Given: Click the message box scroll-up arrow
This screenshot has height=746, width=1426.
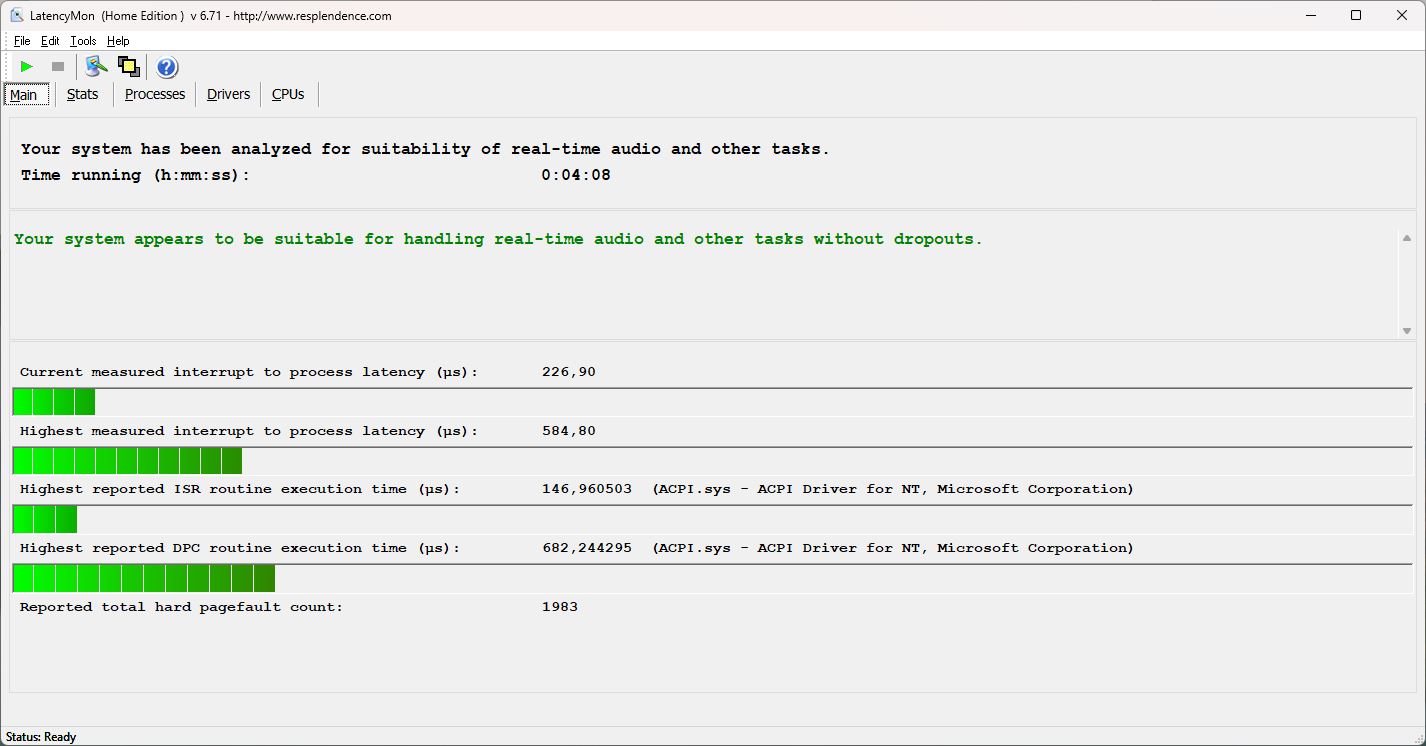Looking at the screenshot, I should (1406, 238).
